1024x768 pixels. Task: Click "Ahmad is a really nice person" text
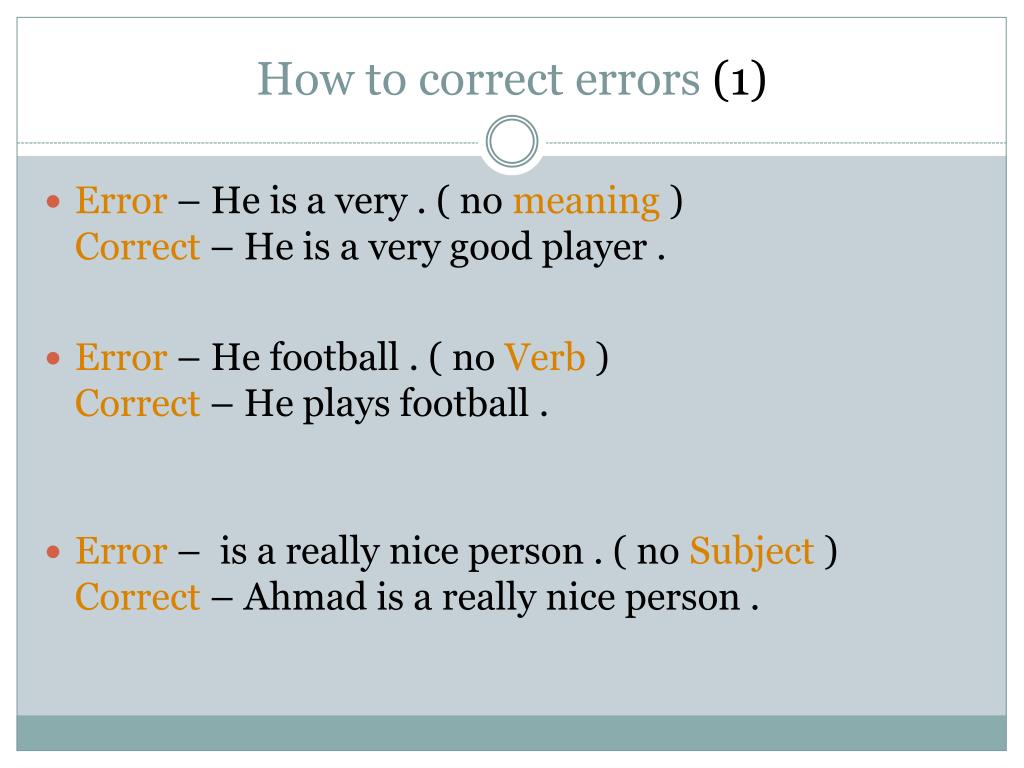click(492, 597)
